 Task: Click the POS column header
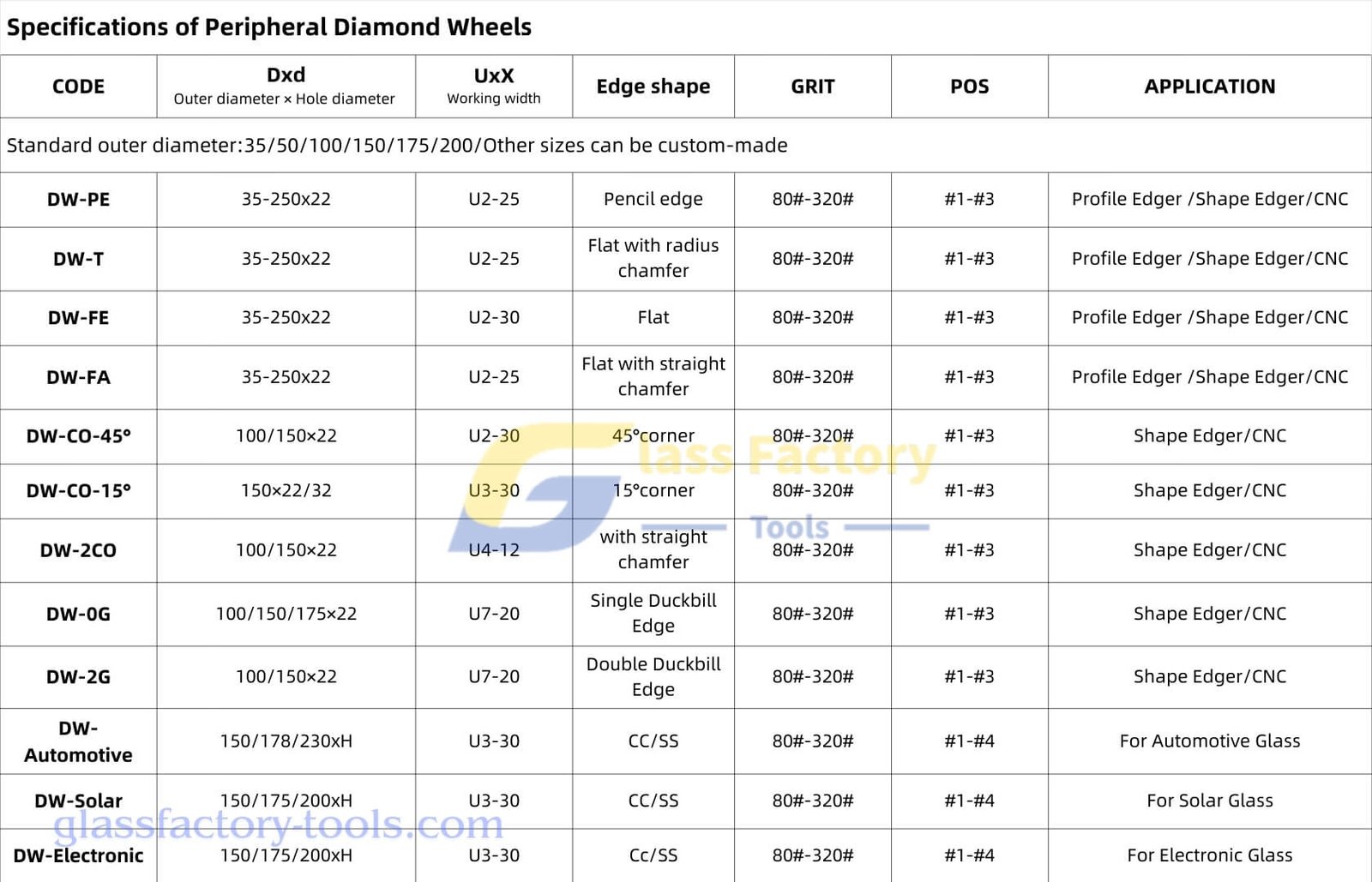tap(969, 87)
